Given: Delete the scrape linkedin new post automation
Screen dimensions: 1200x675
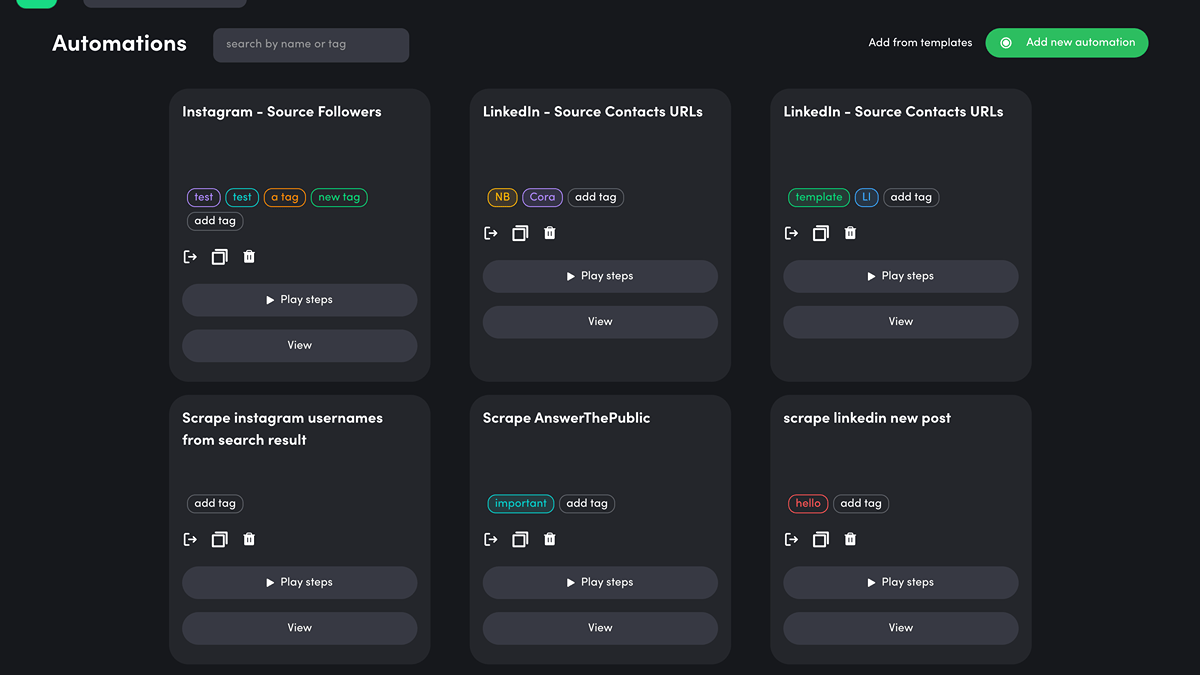Looking at the screenshot, I should 850,540.
